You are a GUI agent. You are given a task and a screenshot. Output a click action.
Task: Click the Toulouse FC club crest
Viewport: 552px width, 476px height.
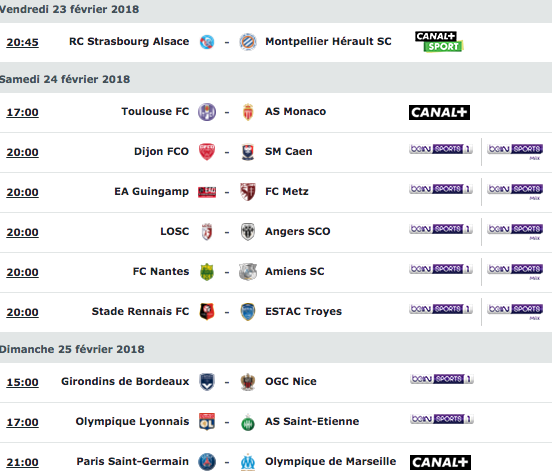[207, 112]
